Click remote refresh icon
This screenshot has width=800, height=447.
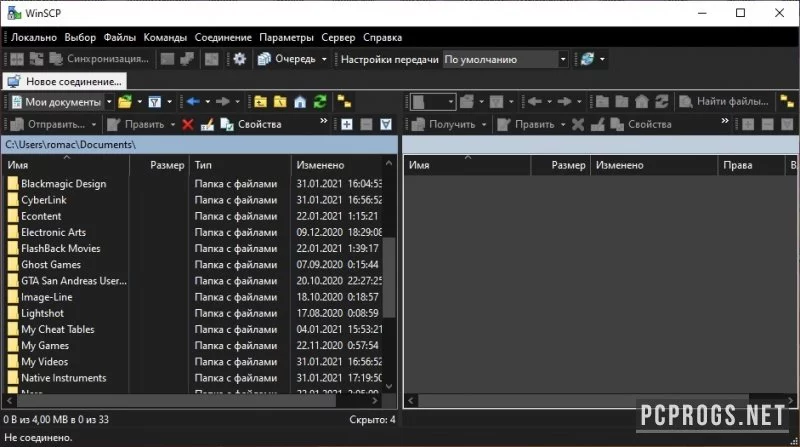click(x=662, y=102)
